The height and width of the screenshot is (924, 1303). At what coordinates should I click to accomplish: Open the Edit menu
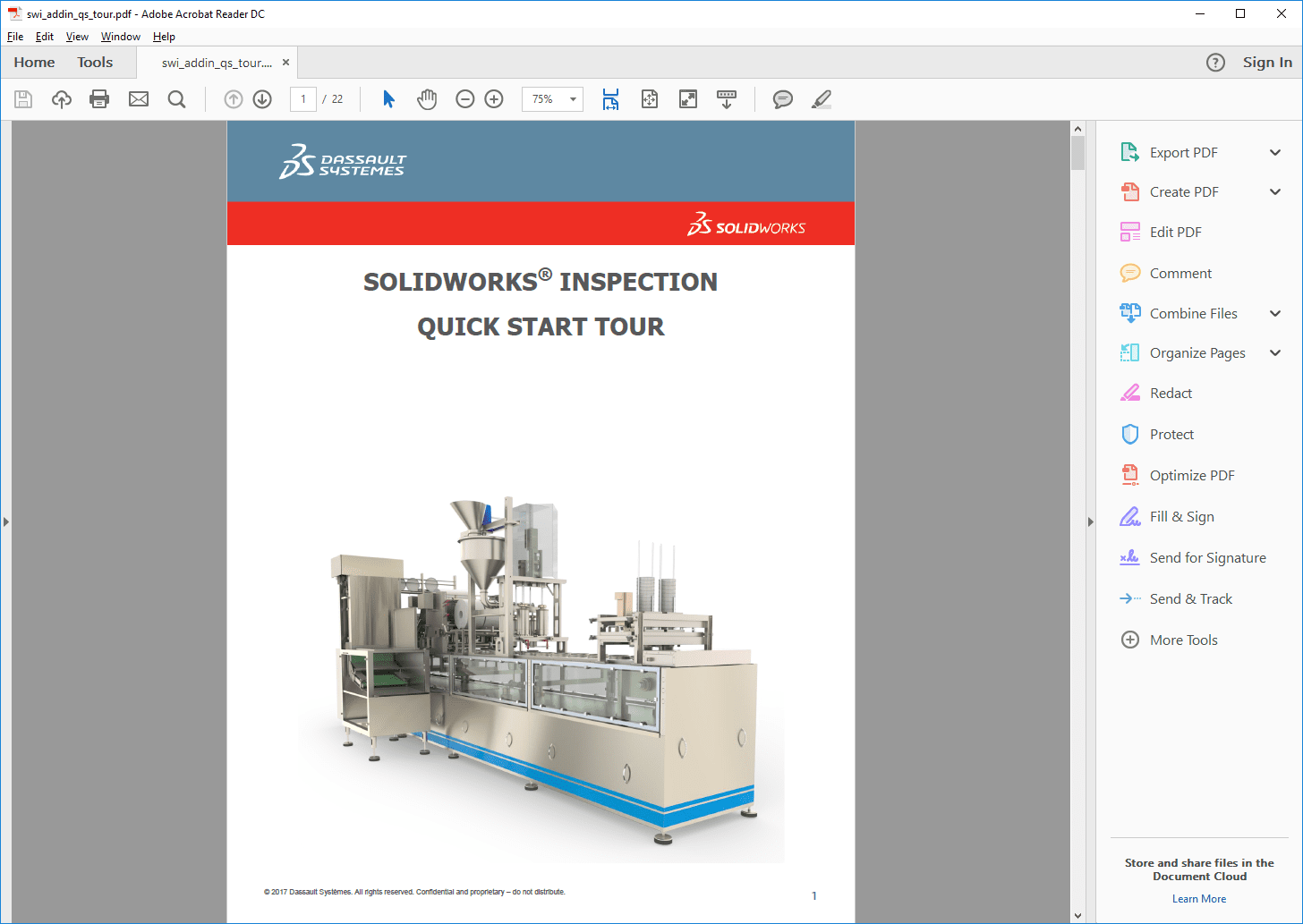[45, 37]
